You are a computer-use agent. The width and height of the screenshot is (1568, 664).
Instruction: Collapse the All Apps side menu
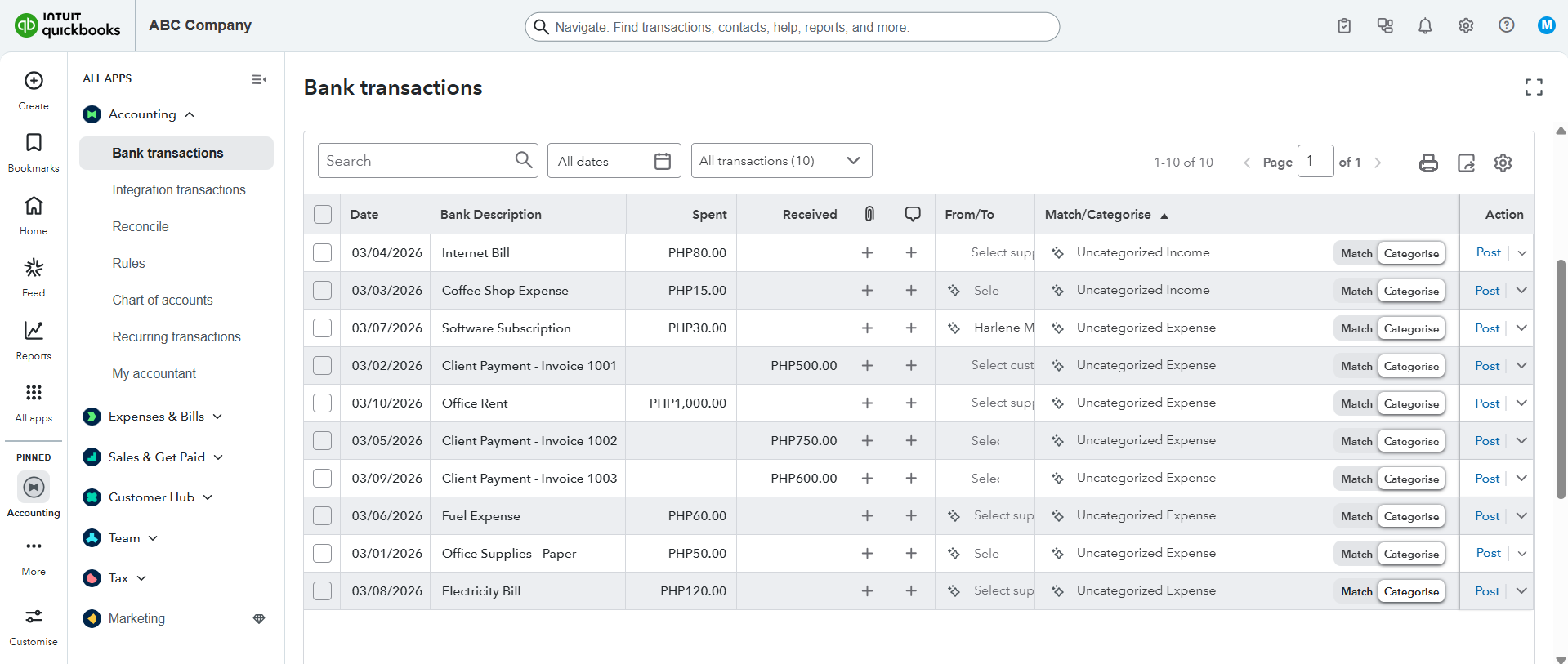(x=259, y=79)
